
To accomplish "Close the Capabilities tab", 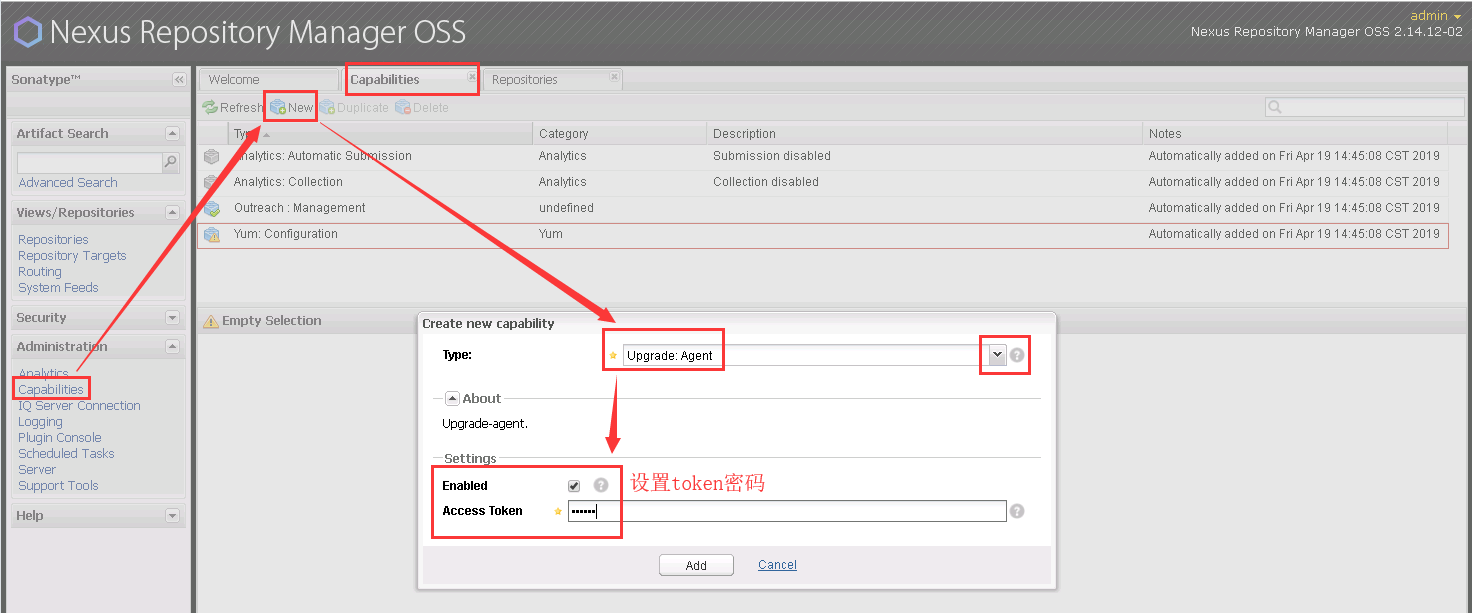I will [472, 76].
